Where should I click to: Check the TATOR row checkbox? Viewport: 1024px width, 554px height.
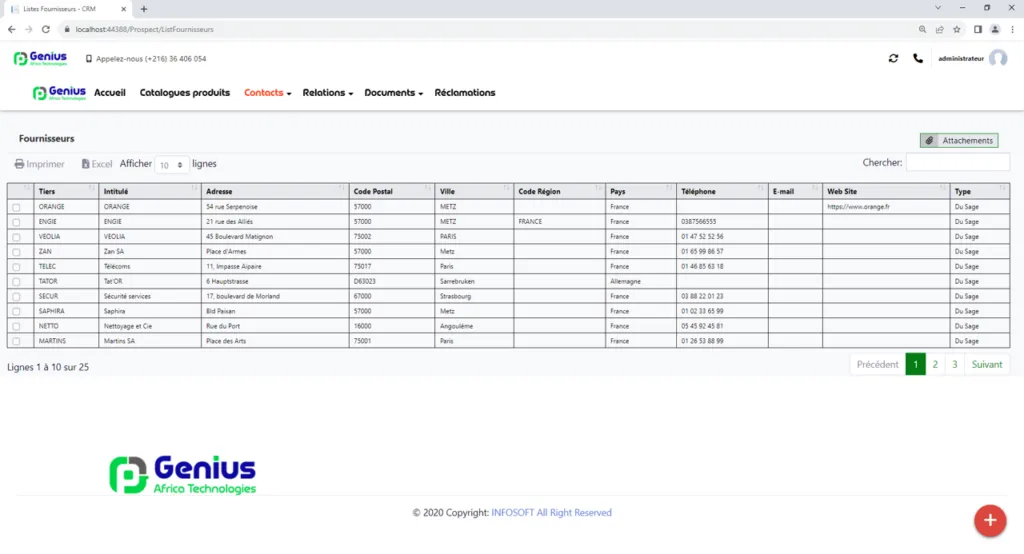click(16, 282)
